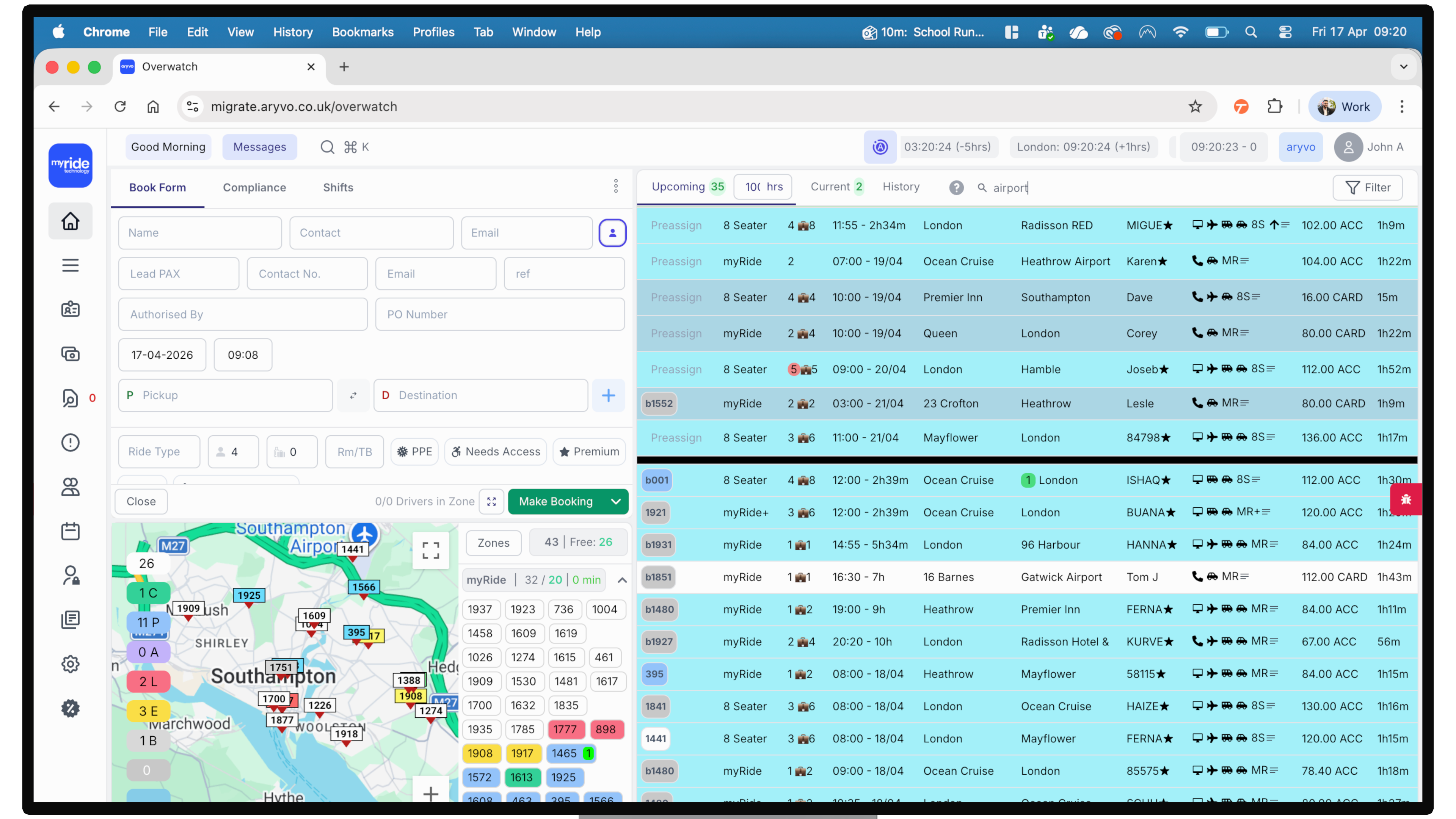The height and width of the screenshot is (819, 1456).
Task: Open settings gear in sidebar
Action: pyautogui.click(x=70, y=664)
